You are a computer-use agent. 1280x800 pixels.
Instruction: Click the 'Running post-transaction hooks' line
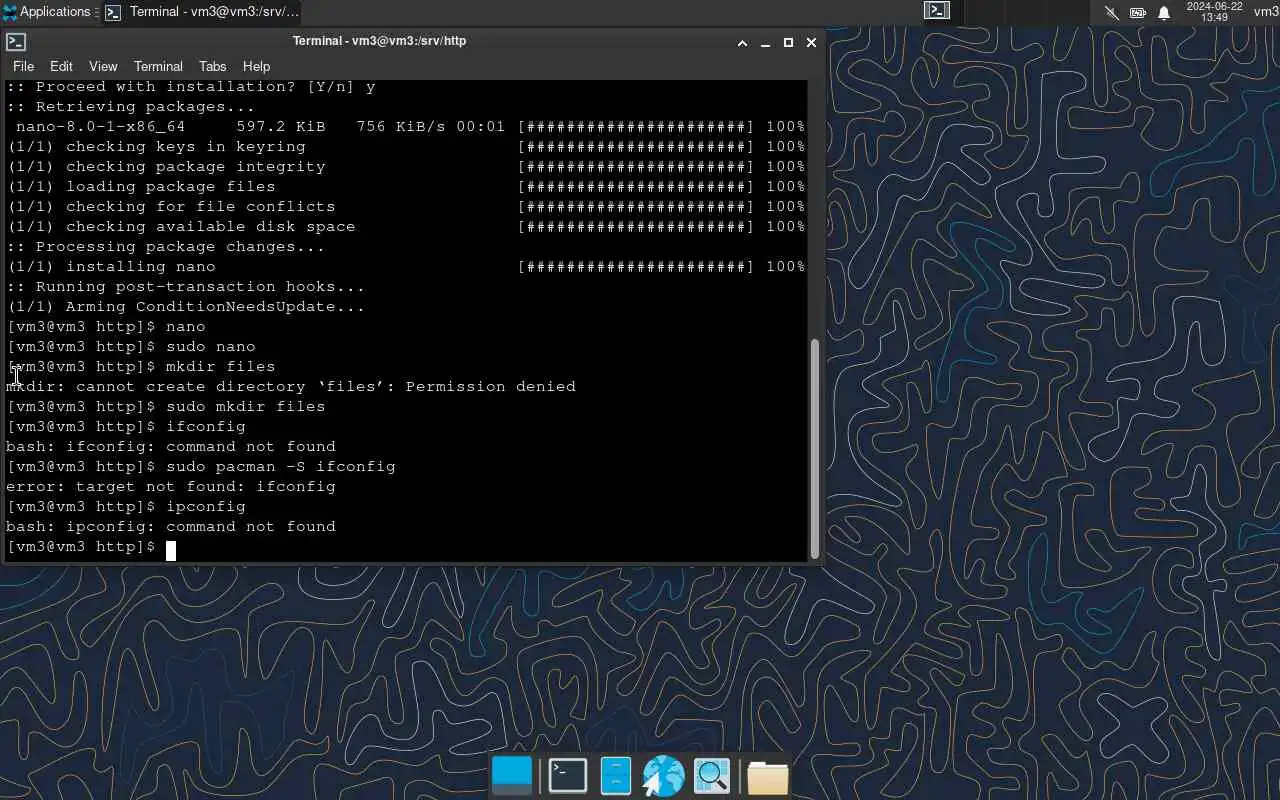pyautogui.click(x=186, y=286)
